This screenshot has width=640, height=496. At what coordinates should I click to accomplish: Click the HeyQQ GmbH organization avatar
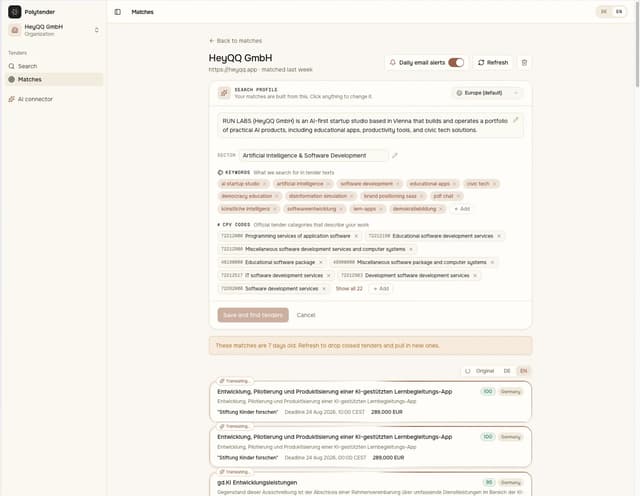[x=15, y=30]
